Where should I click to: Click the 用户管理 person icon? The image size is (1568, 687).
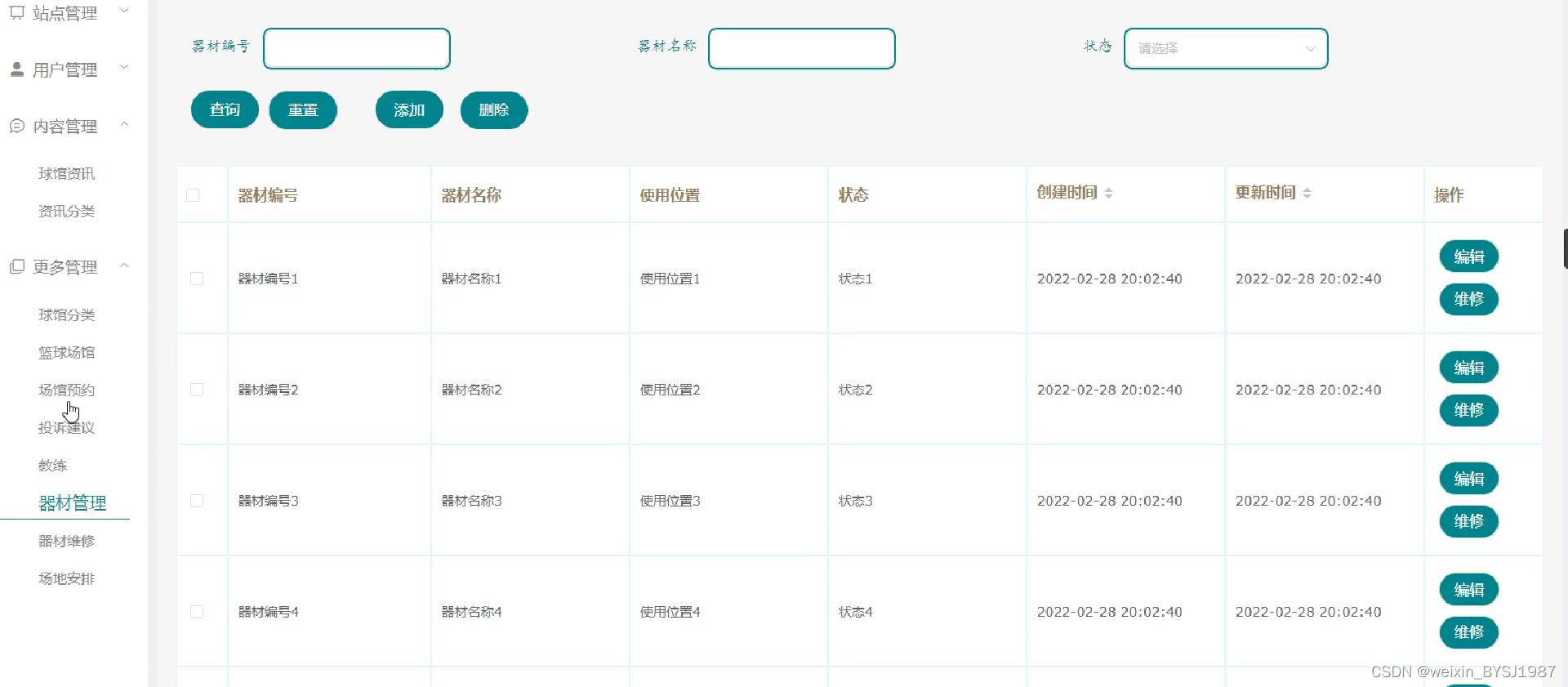17,69
